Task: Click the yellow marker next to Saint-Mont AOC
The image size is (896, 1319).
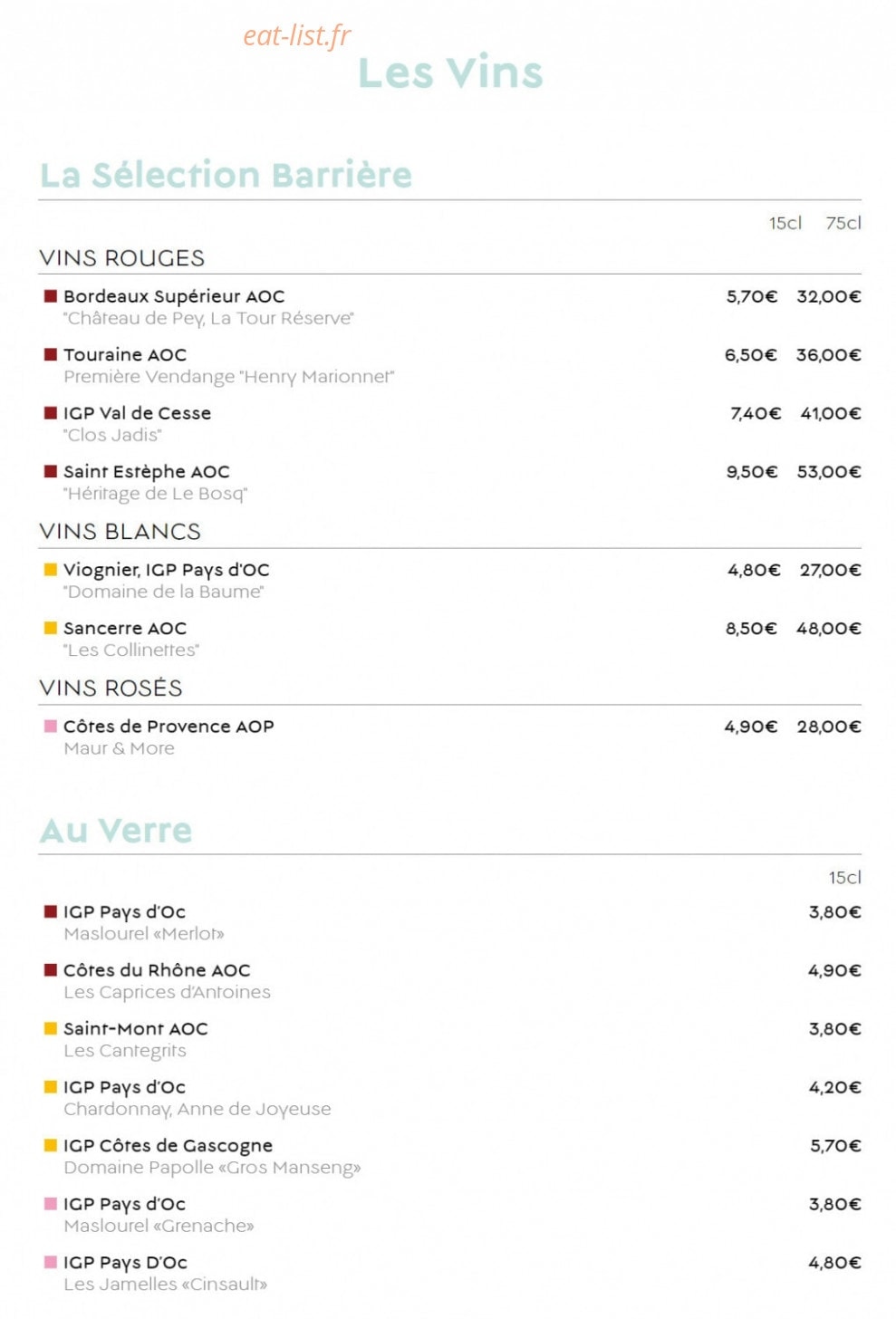Action: coord(51,1028)
